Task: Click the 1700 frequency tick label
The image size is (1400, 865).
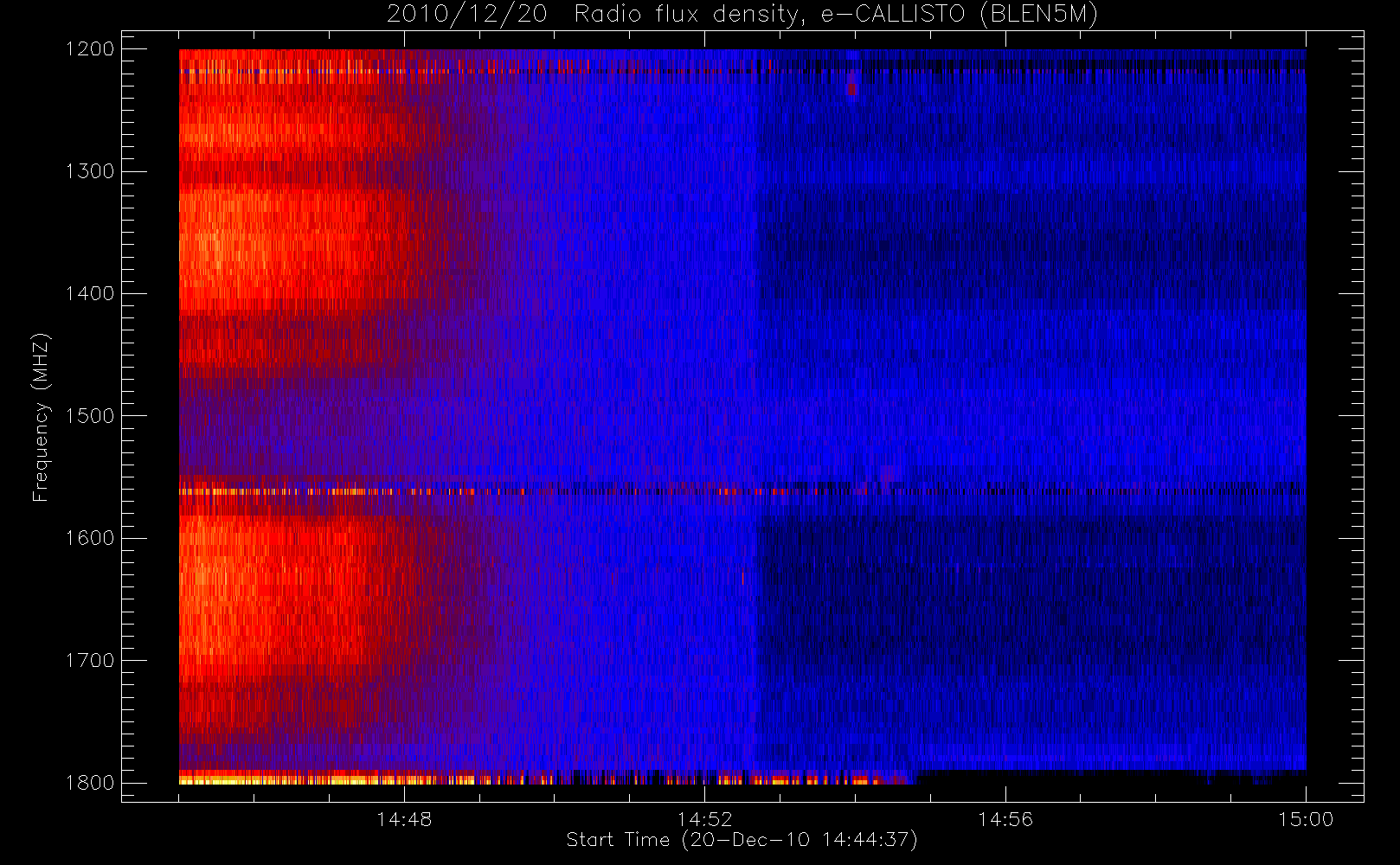Action: tap(90, 660)
